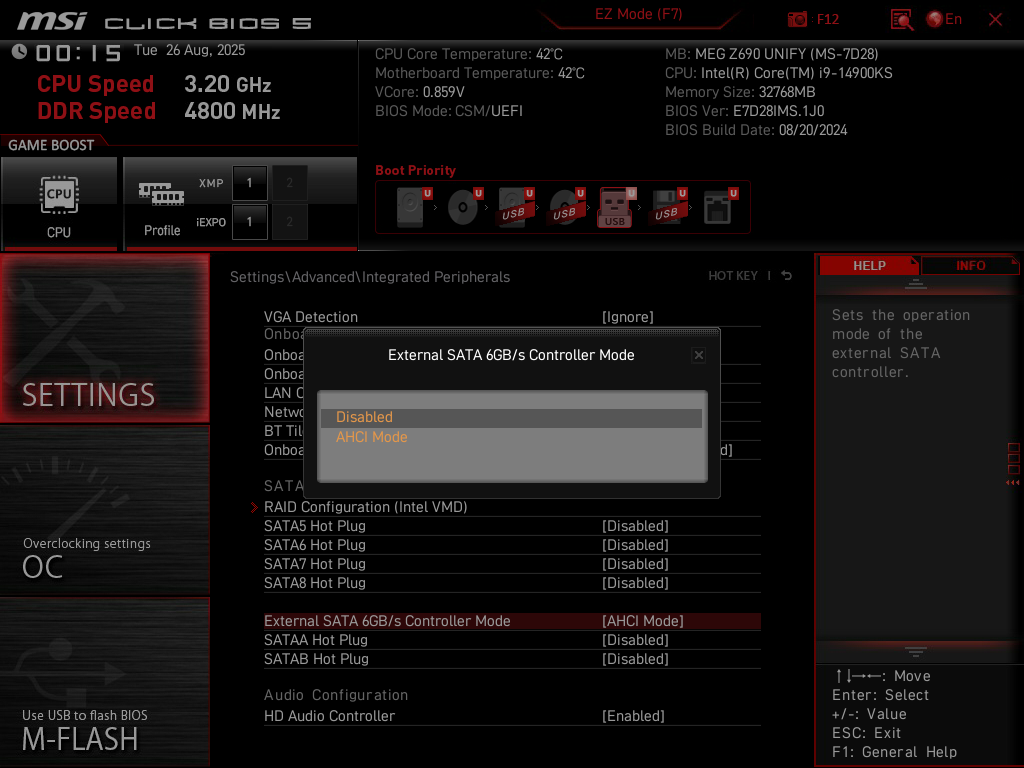This screenshot has width=1024, height=768.
Task: Open SATA8 Hot Plug setting
Action: tap(512, 583)
